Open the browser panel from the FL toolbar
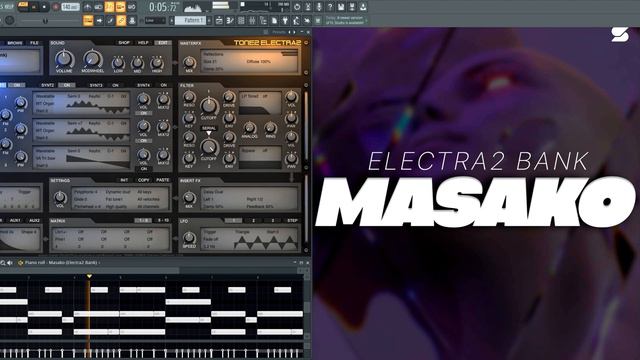Screen dimensions: 640x360 coord(263,20)
